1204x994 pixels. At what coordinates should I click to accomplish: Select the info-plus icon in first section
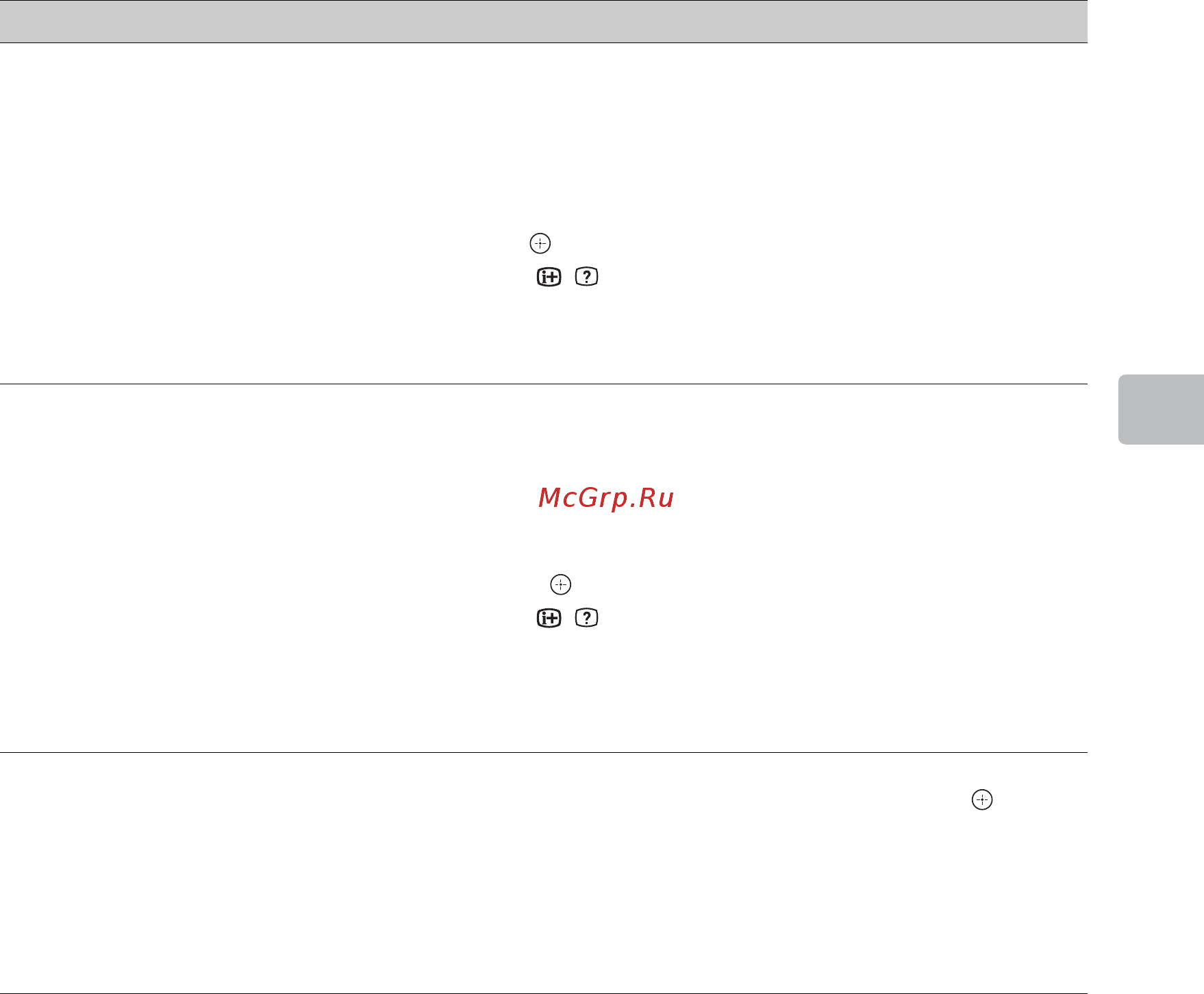[549, 277]
